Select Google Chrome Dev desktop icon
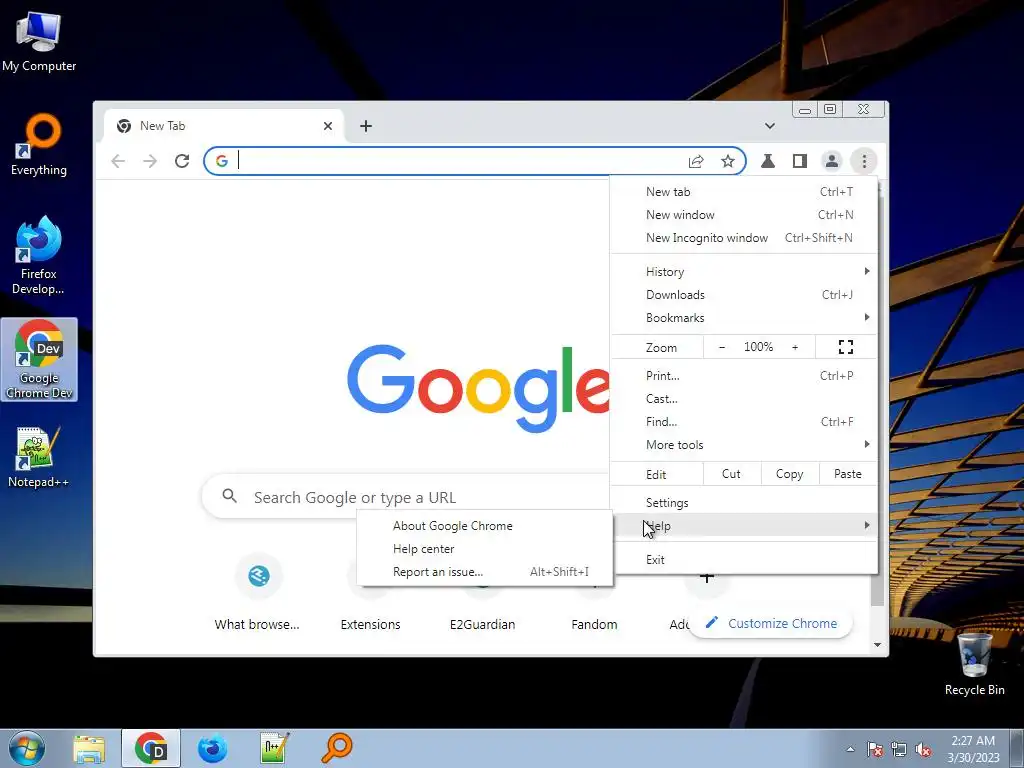Viewport: 1024px width, 768px height. 39,359
